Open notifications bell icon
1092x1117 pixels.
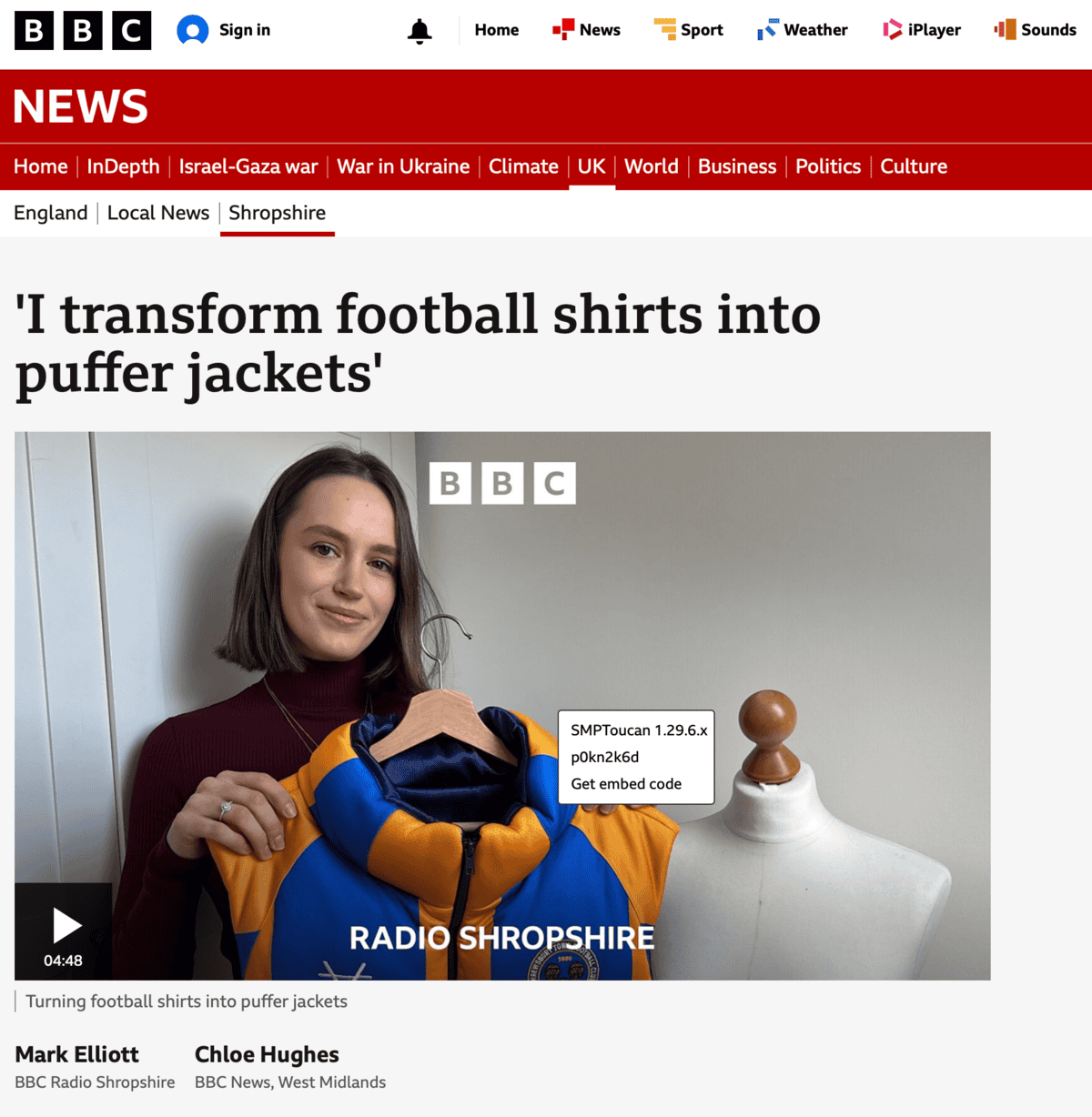coord(420,31)
